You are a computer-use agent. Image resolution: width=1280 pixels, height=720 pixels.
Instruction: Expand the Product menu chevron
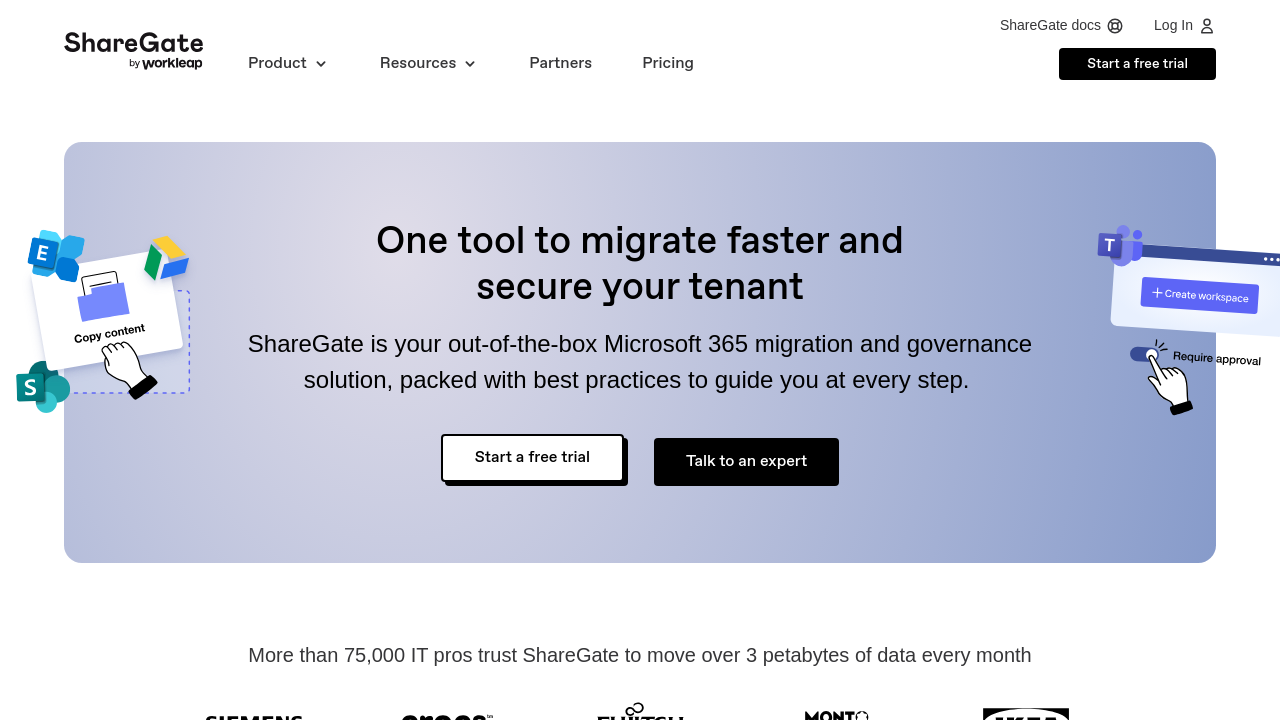[x=321, y=64]
